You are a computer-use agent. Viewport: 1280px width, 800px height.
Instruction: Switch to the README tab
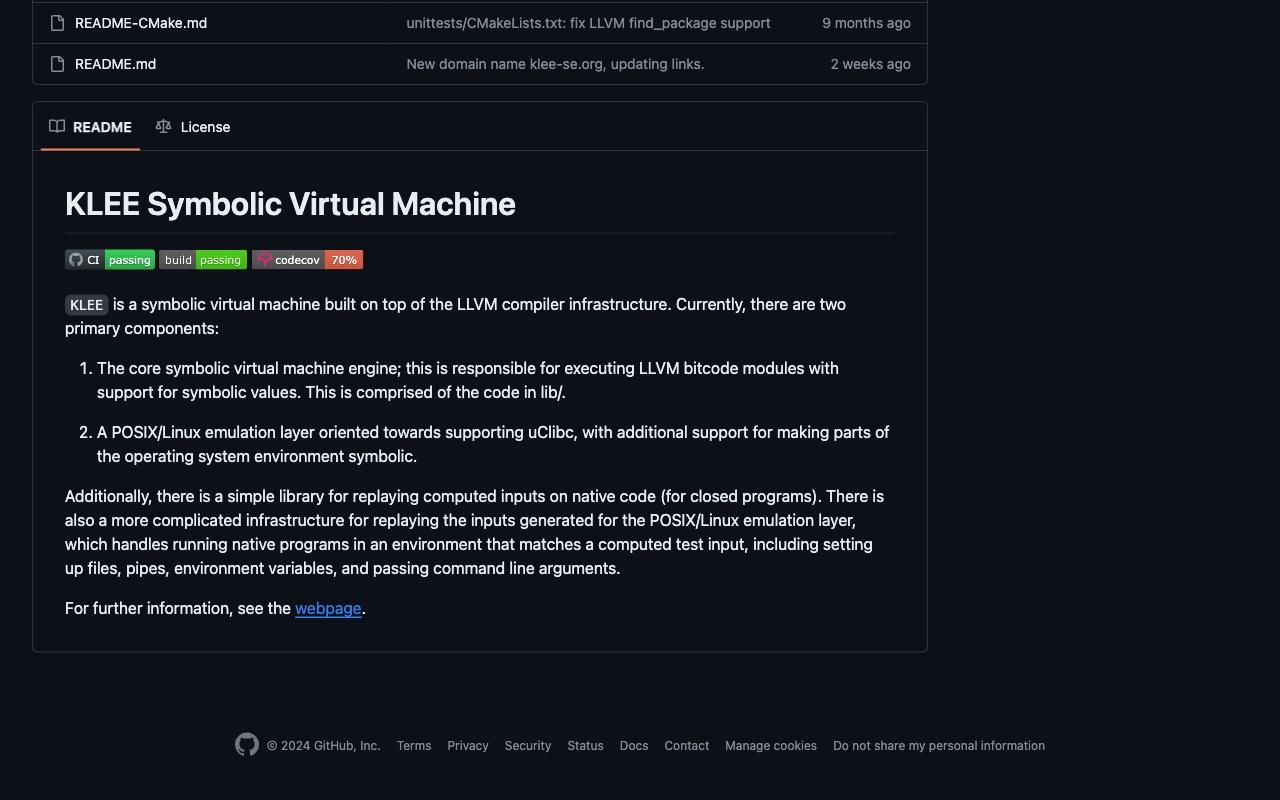point(90,127)
